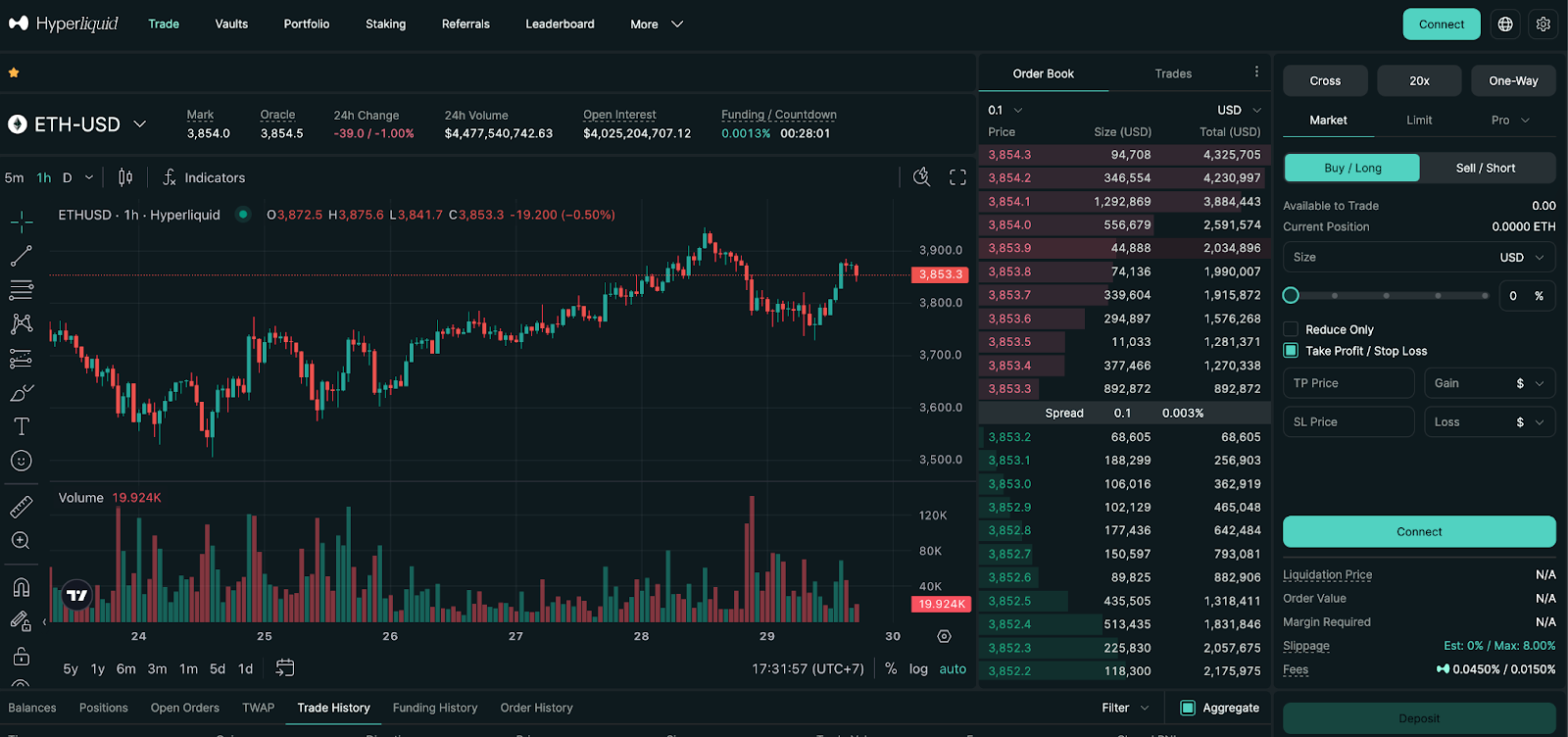Viewport: 1568px width, 737px height.
Task: Toggle the favorite star icon
Action: [14, 73]
